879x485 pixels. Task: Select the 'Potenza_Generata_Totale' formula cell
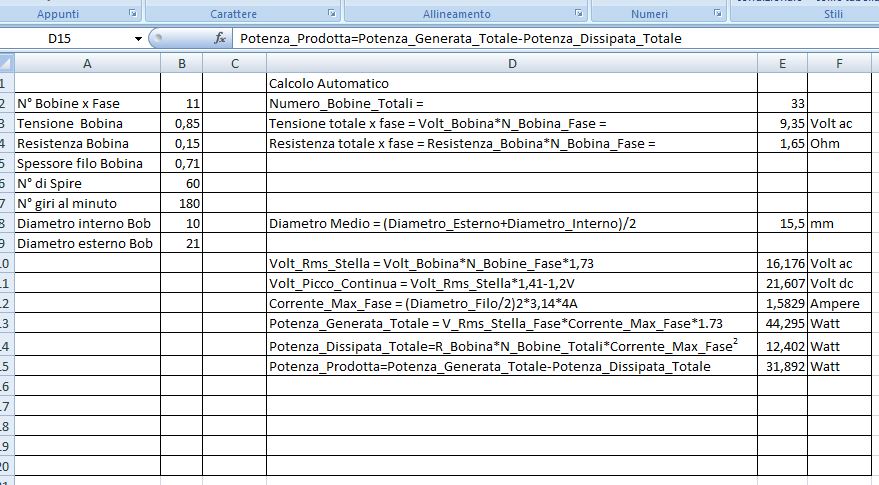512,324
